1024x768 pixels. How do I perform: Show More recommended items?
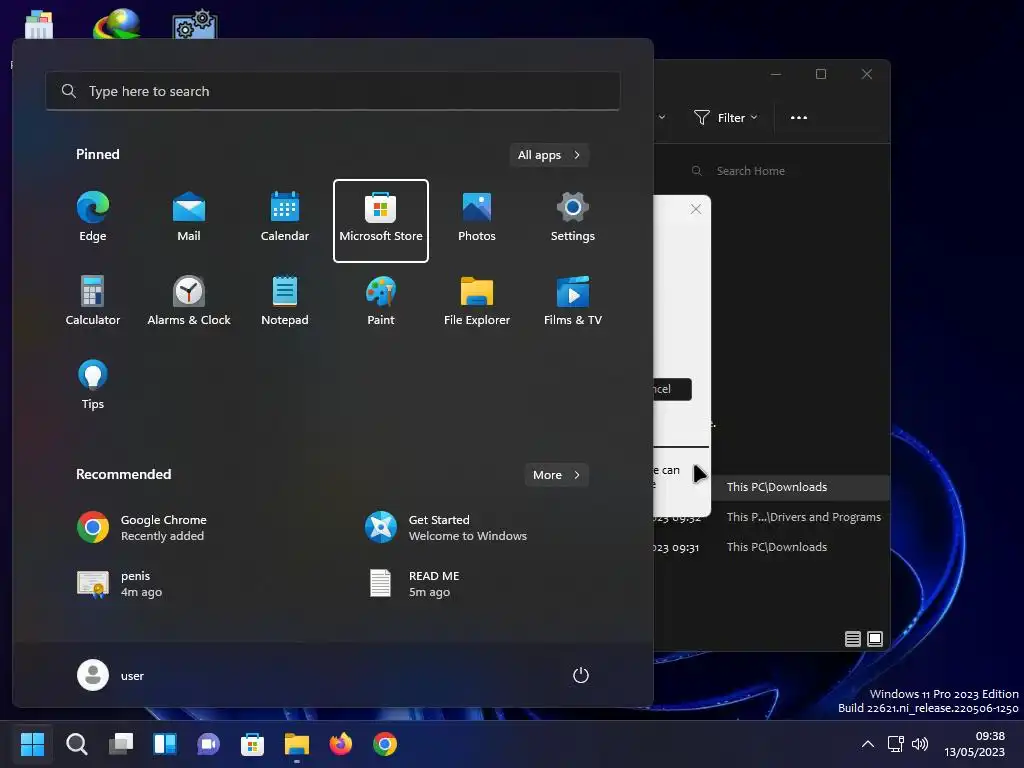[556, 475]
